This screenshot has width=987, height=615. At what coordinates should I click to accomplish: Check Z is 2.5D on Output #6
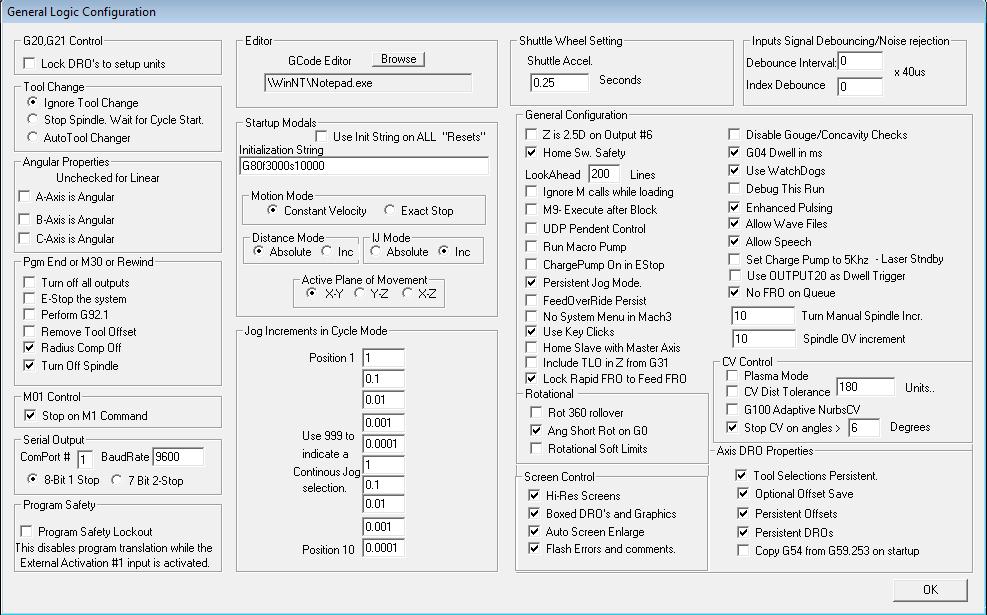pyautogui.click(x=531, y=134)
